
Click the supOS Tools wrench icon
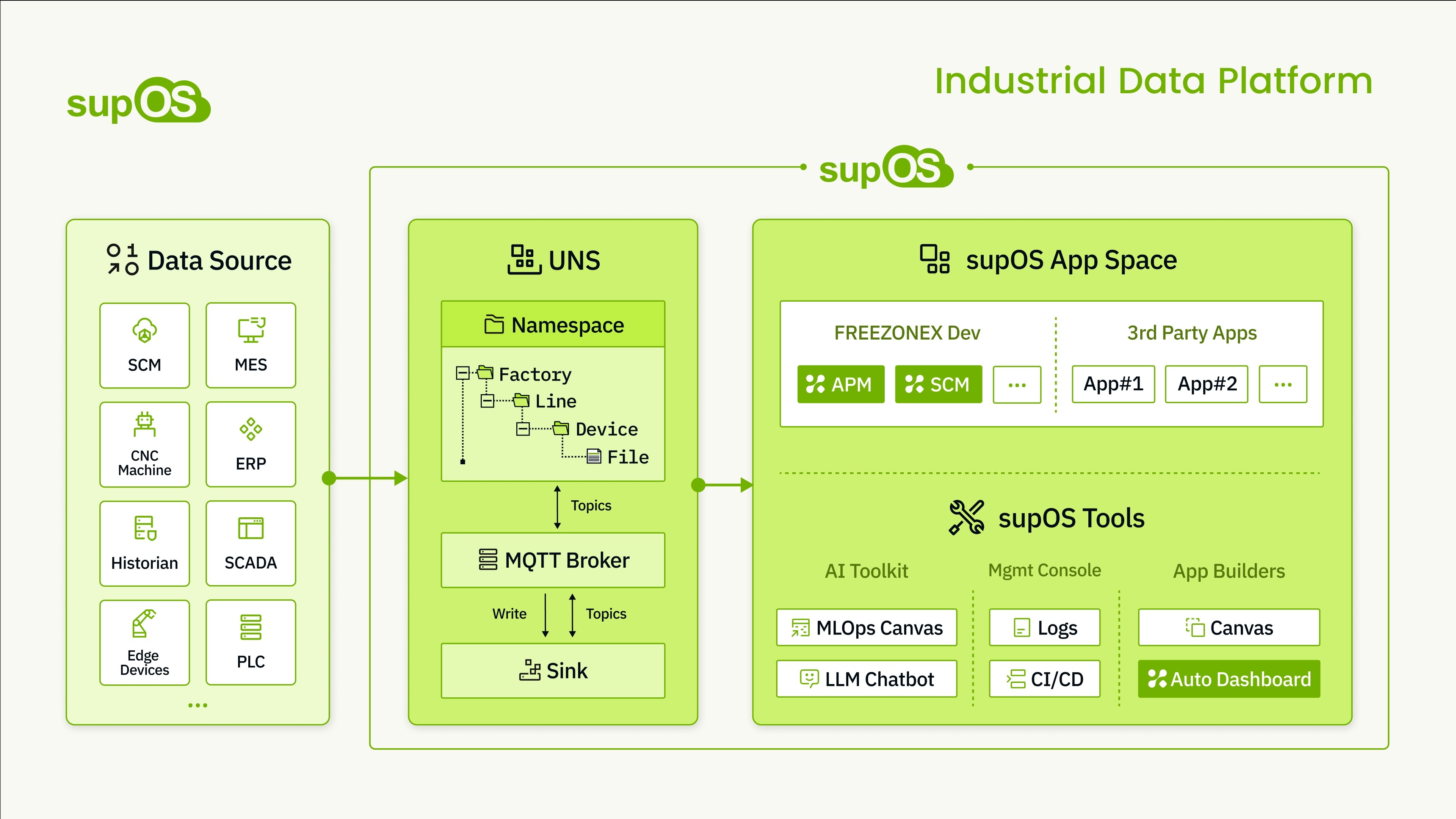click(x=967, y=517)
